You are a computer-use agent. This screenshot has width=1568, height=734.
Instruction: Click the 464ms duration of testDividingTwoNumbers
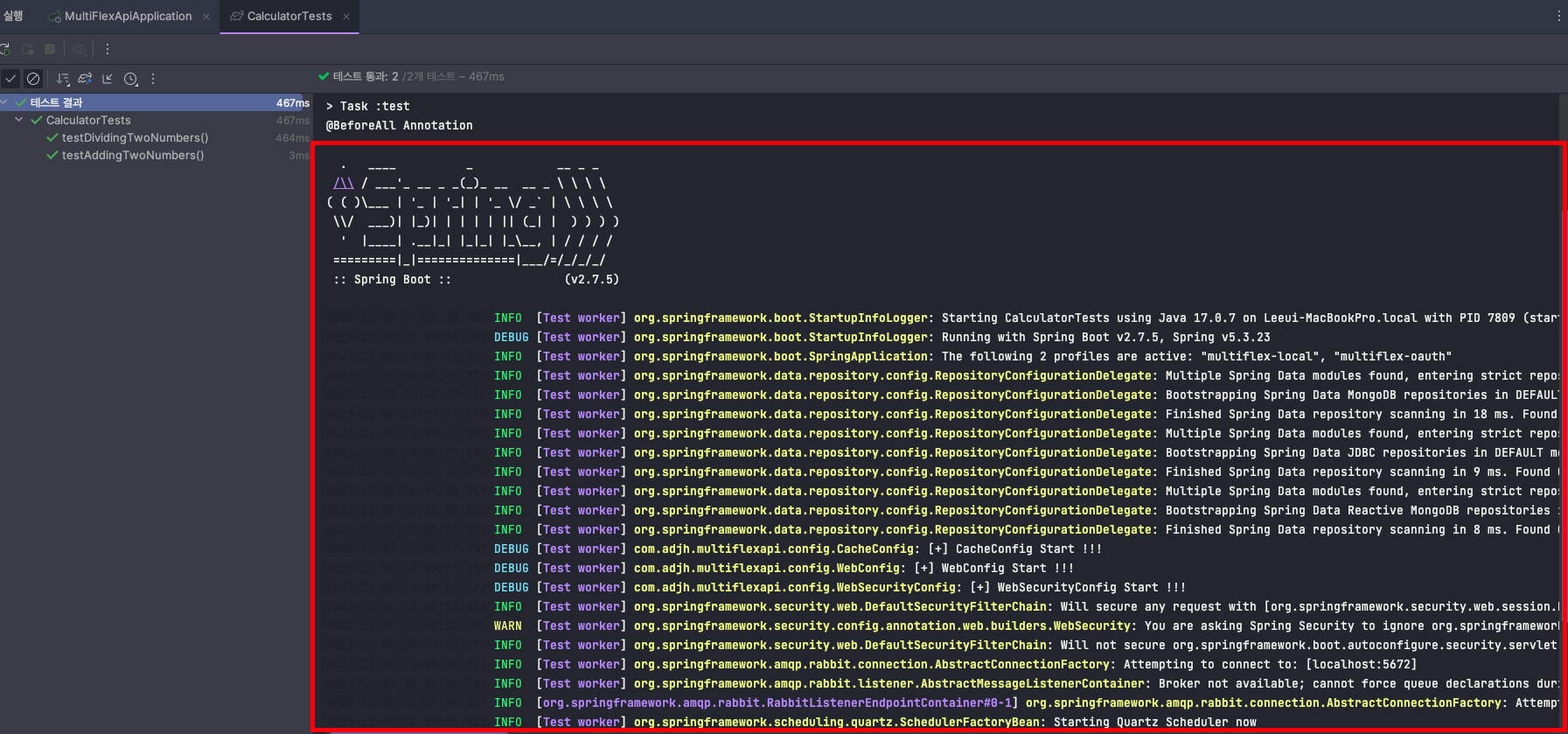(293, 138)
